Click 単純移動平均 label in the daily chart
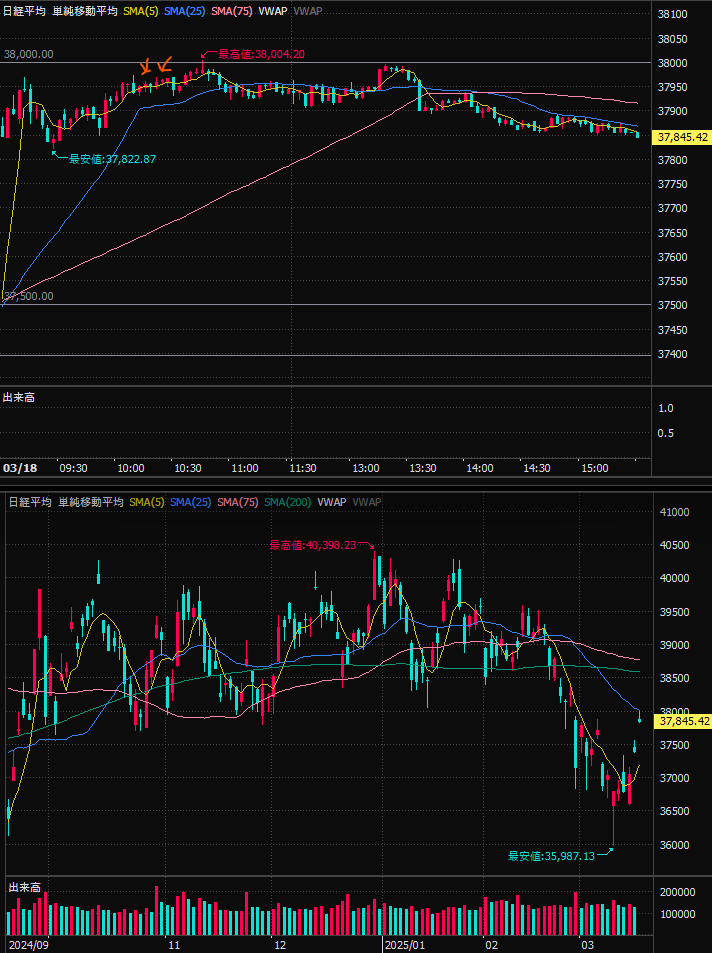Screen dimensions: 712x953 click(x=91, y=502)
